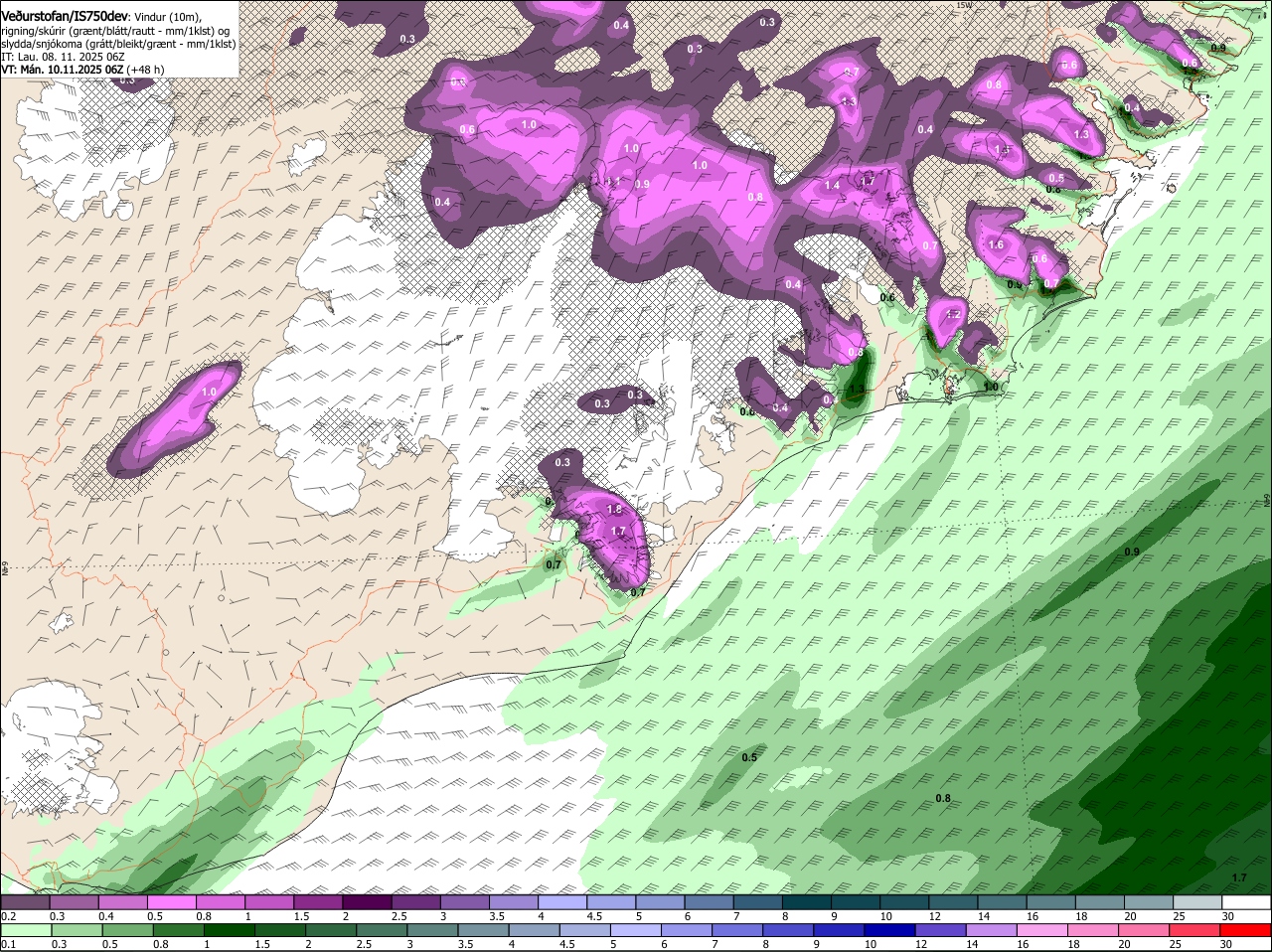Click the 1.6 snowfall value on the map
The width and height of the screenshot is (1272, 952).
[x=997, y=244]
